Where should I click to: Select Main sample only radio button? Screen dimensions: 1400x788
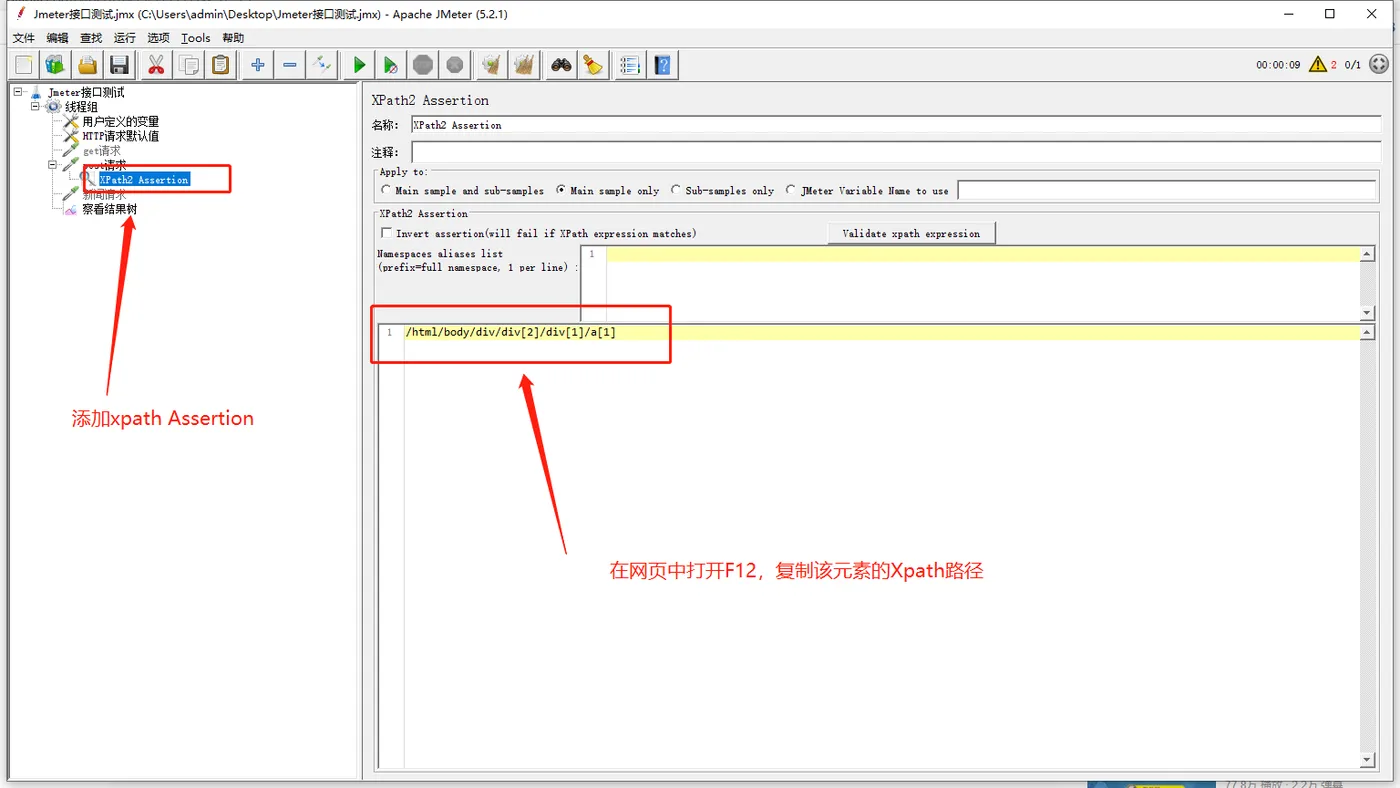click(561, 190)
